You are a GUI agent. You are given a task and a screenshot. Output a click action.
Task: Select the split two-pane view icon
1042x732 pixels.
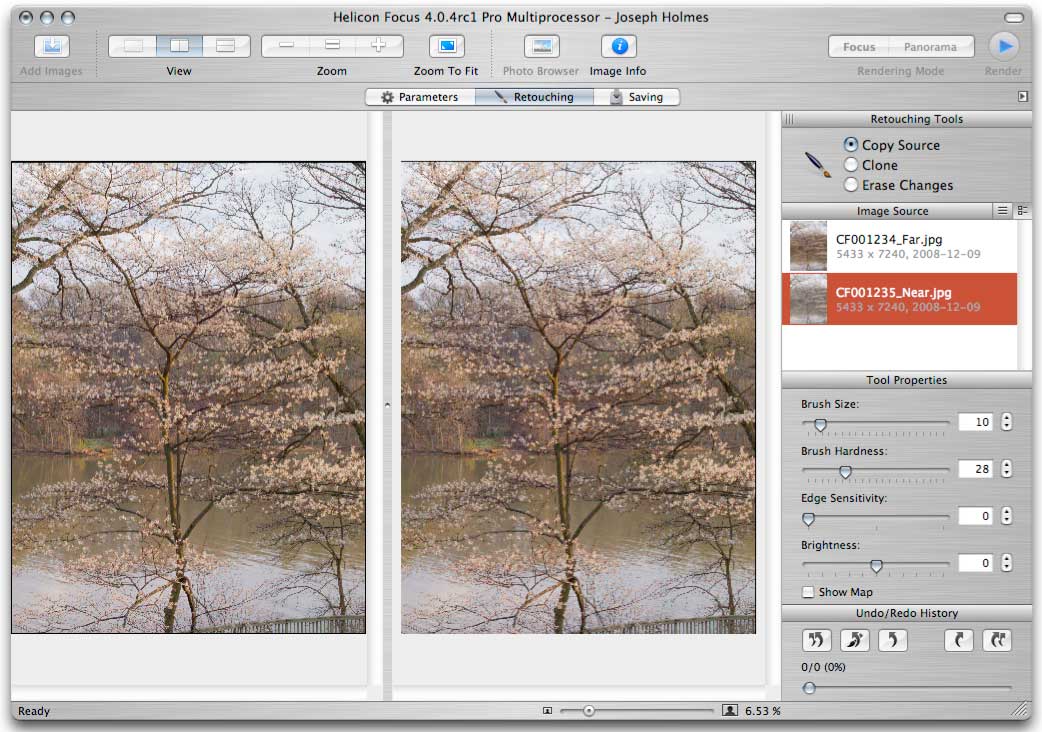coord(179,46)
